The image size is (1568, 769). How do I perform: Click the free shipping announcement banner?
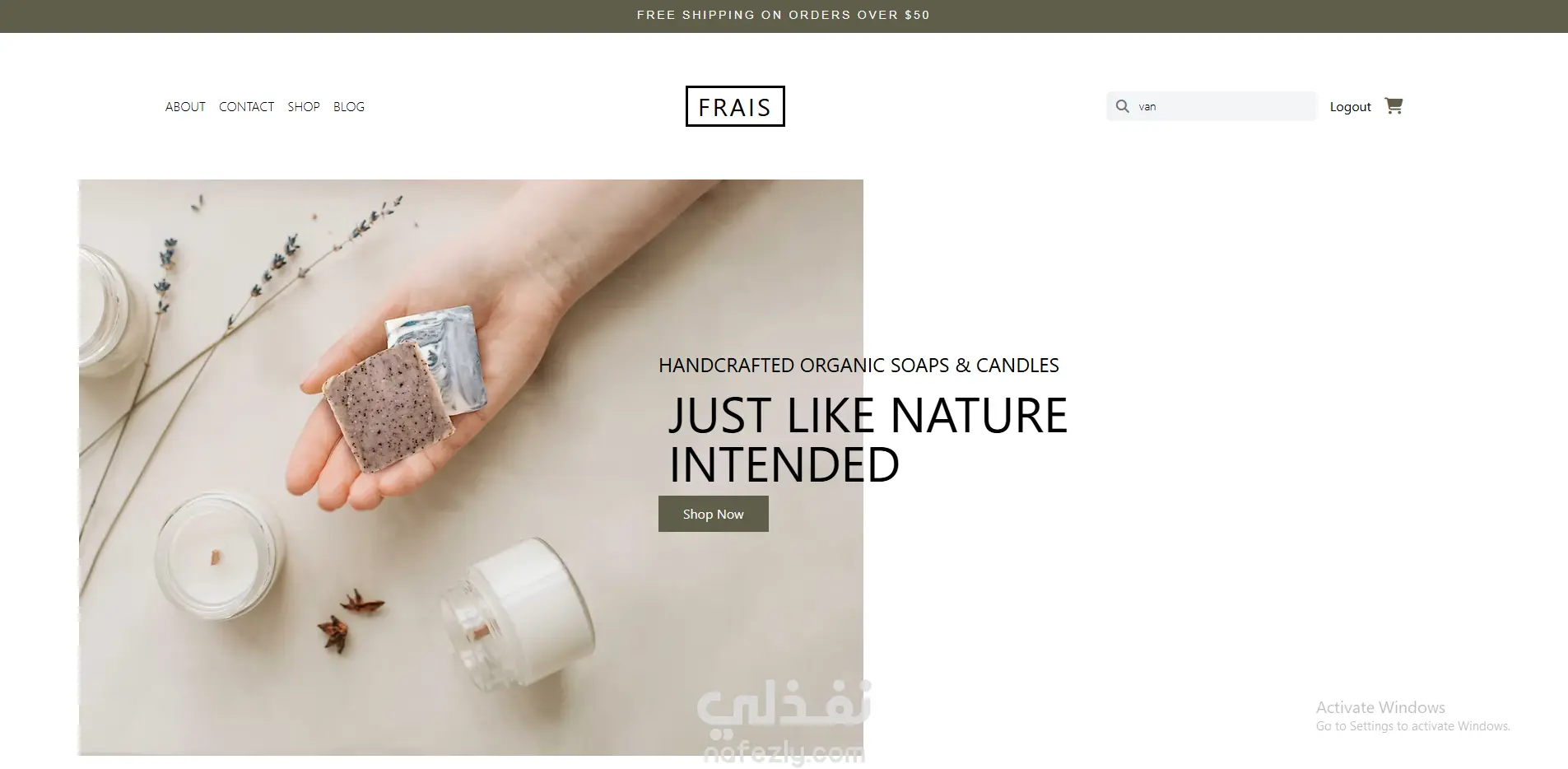tap(784, 16)
